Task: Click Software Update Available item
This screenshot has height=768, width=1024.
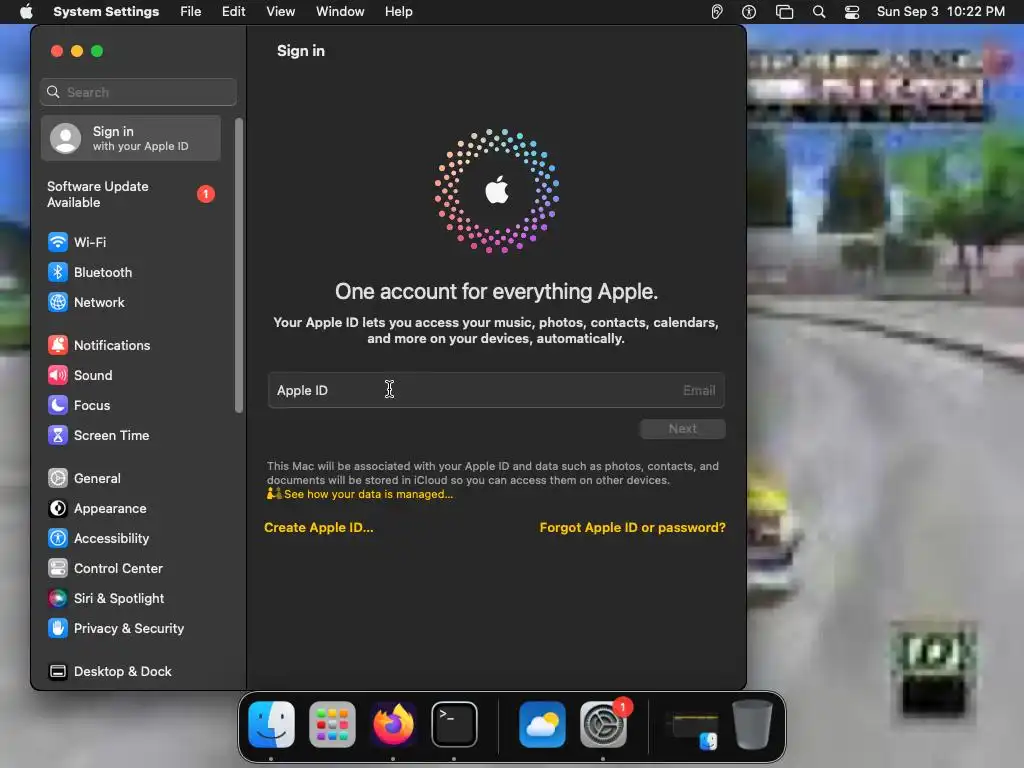Action: tap(131, 195)
